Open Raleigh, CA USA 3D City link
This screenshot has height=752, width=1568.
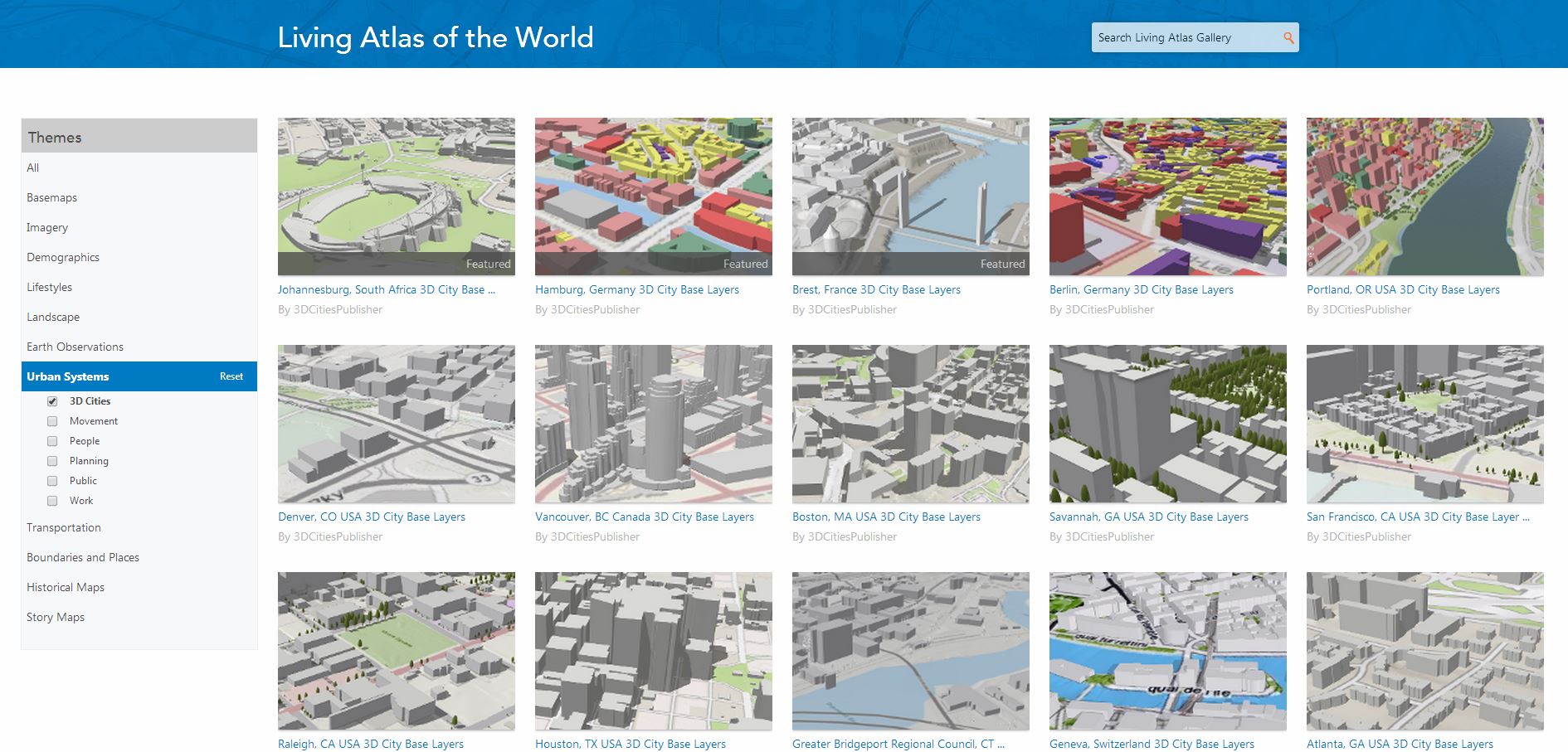371,744
